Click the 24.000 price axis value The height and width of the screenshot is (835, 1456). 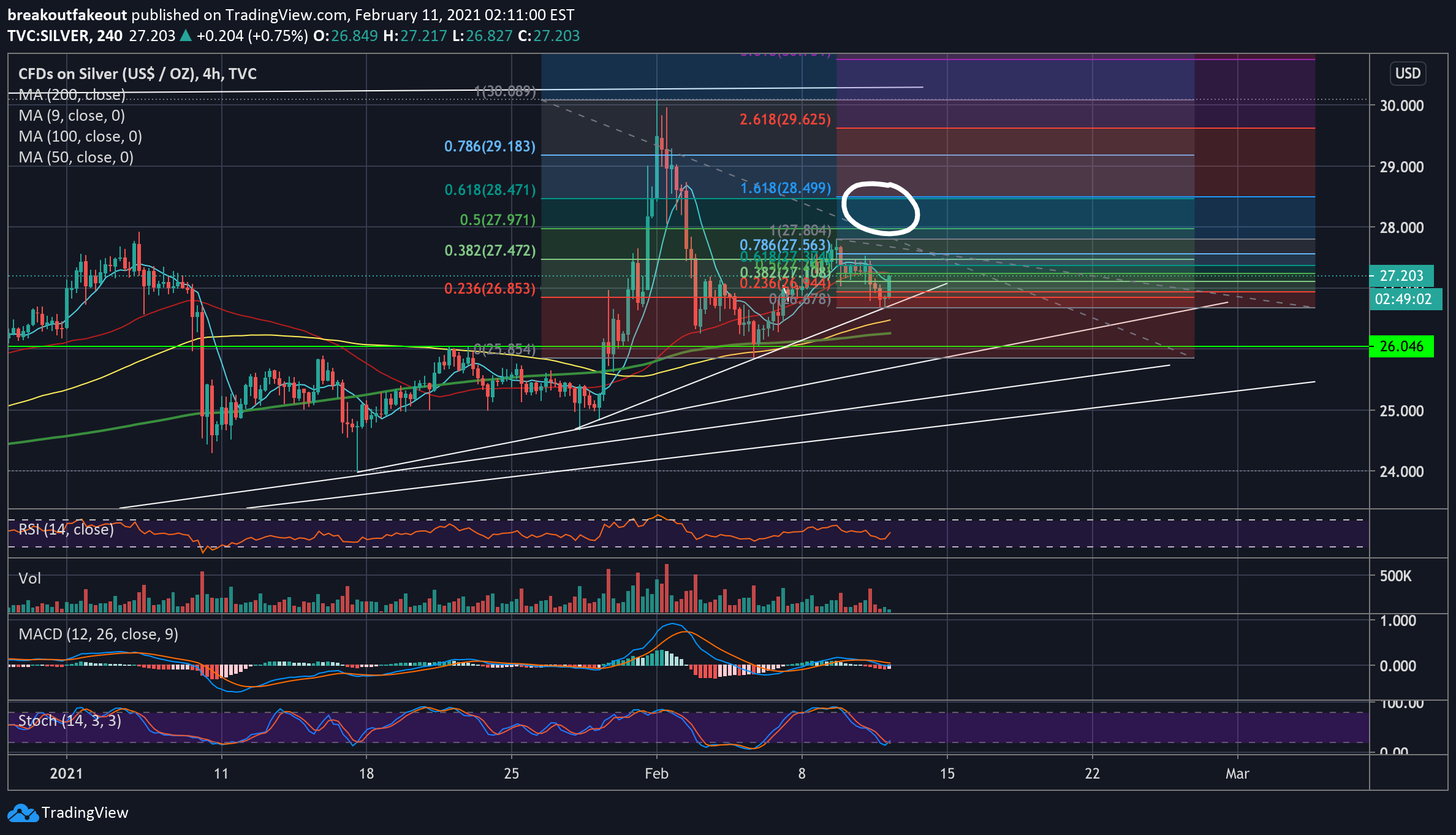(x=1401, y=471)
